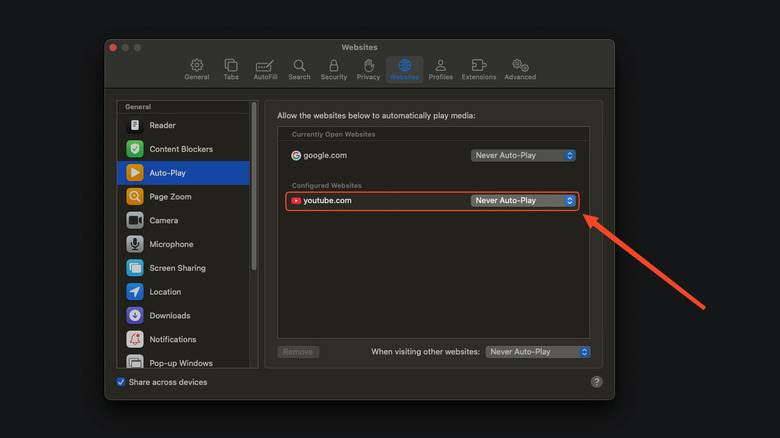Switch to the Tabs preferences pane
Screen dimensions: 780x438
[x=231, y=69]
